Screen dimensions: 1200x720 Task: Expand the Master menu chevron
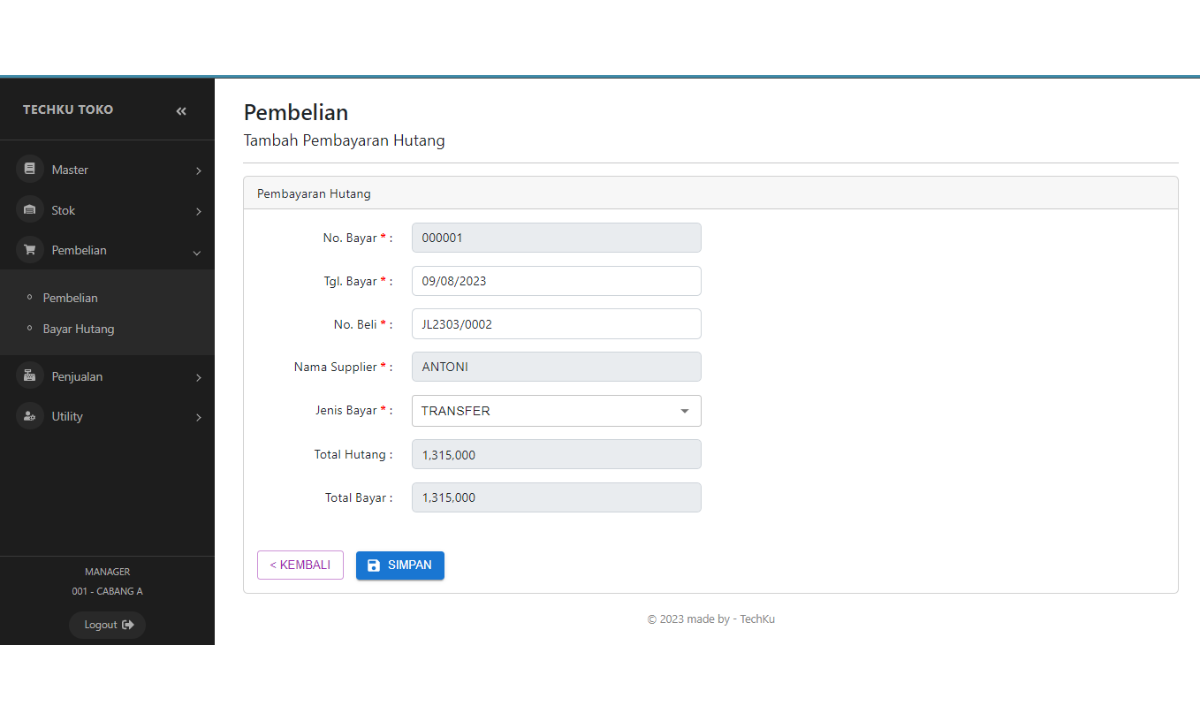point(198,171)
